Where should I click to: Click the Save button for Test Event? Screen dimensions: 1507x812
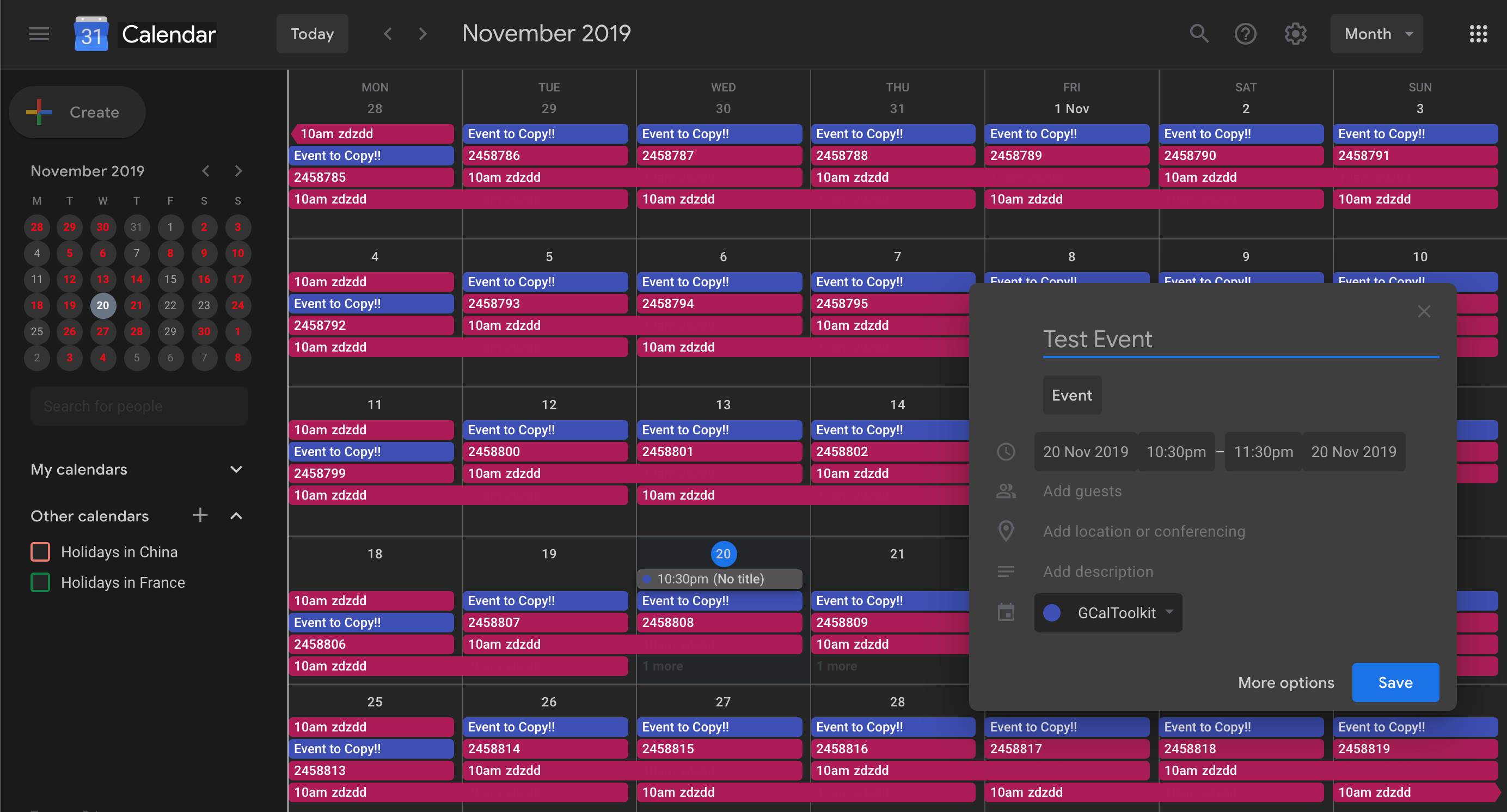coord(1395,682)
